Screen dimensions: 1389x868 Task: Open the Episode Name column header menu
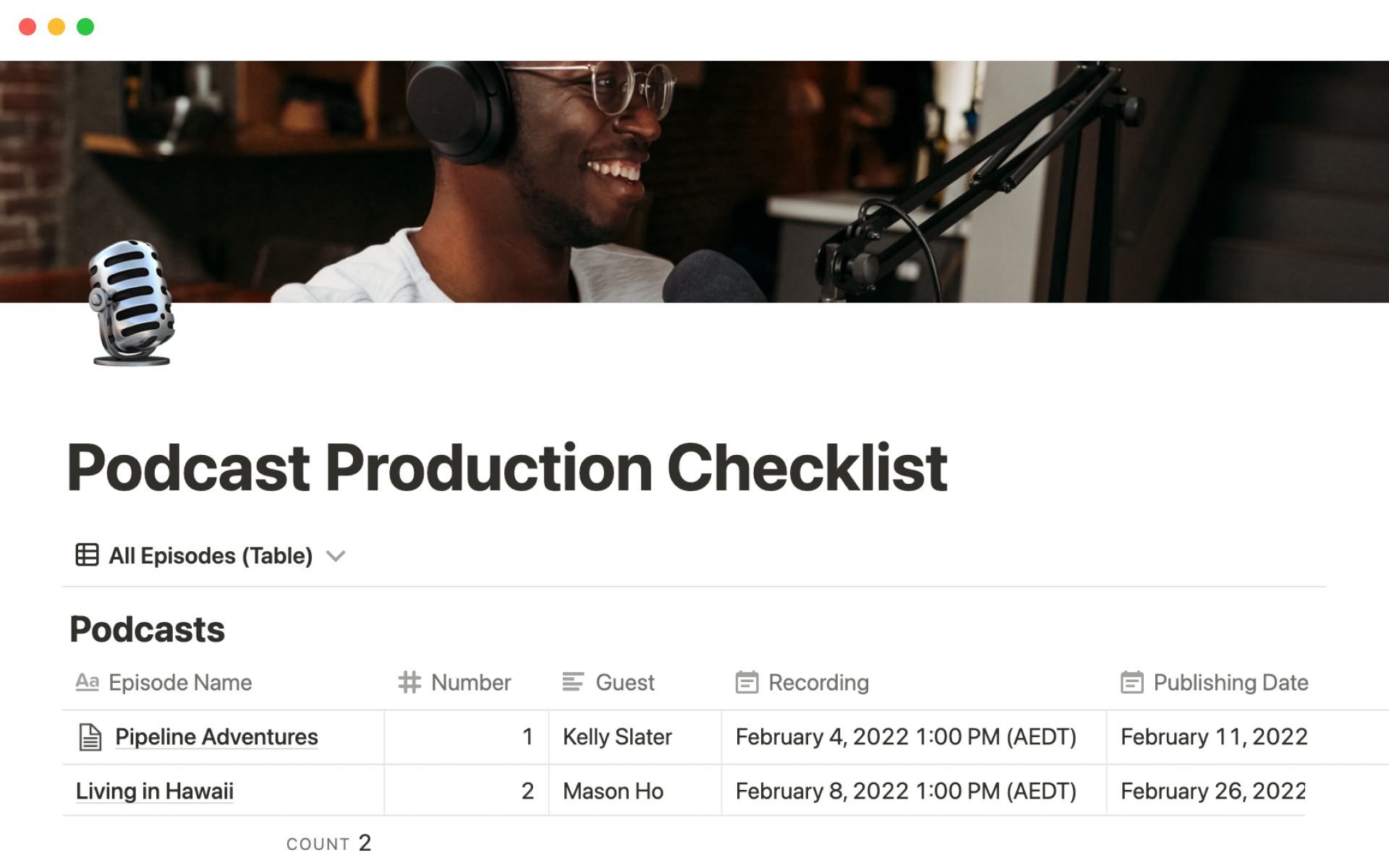click(179, 682)
